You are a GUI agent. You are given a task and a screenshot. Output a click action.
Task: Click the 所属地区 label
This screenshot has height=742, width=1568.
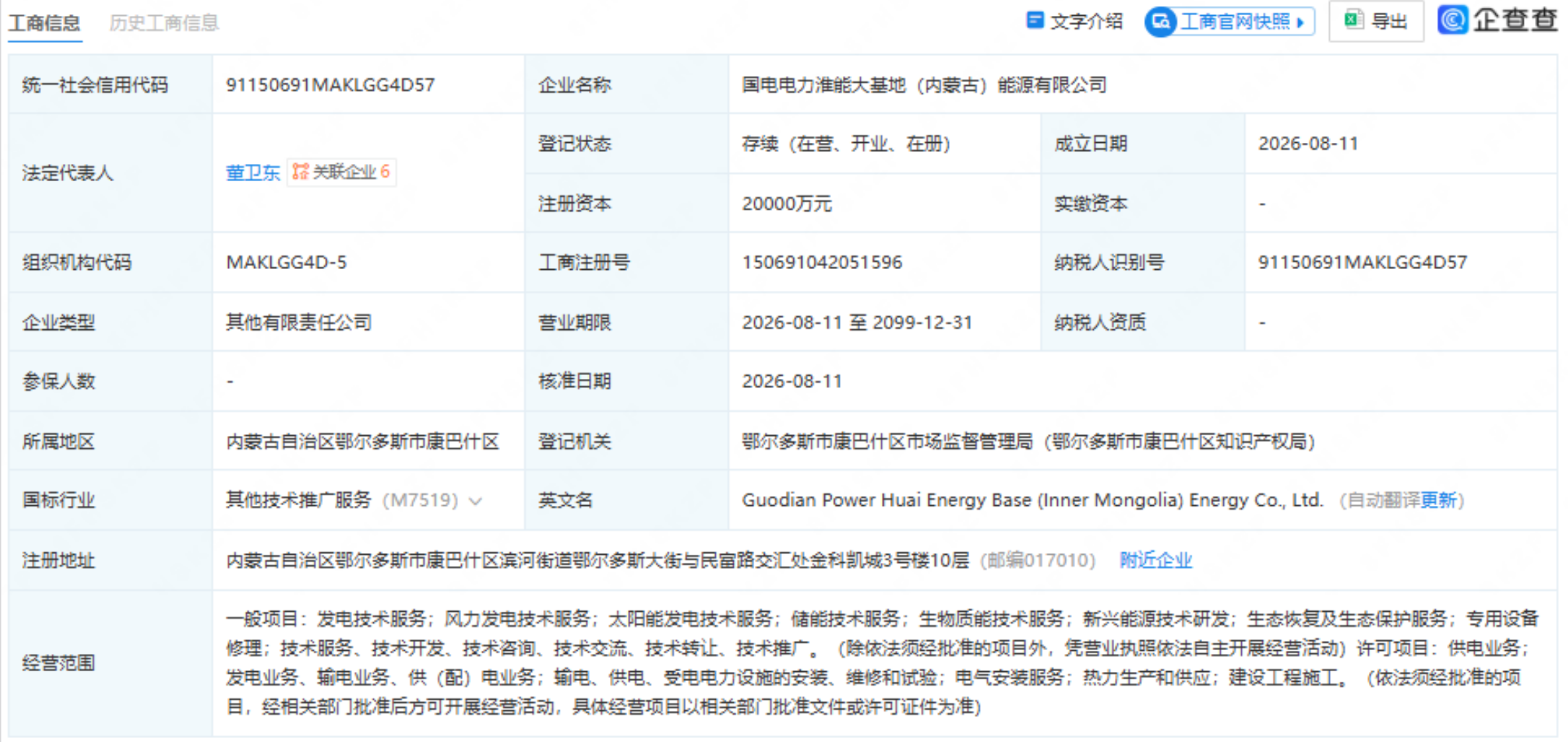[58, 442]
